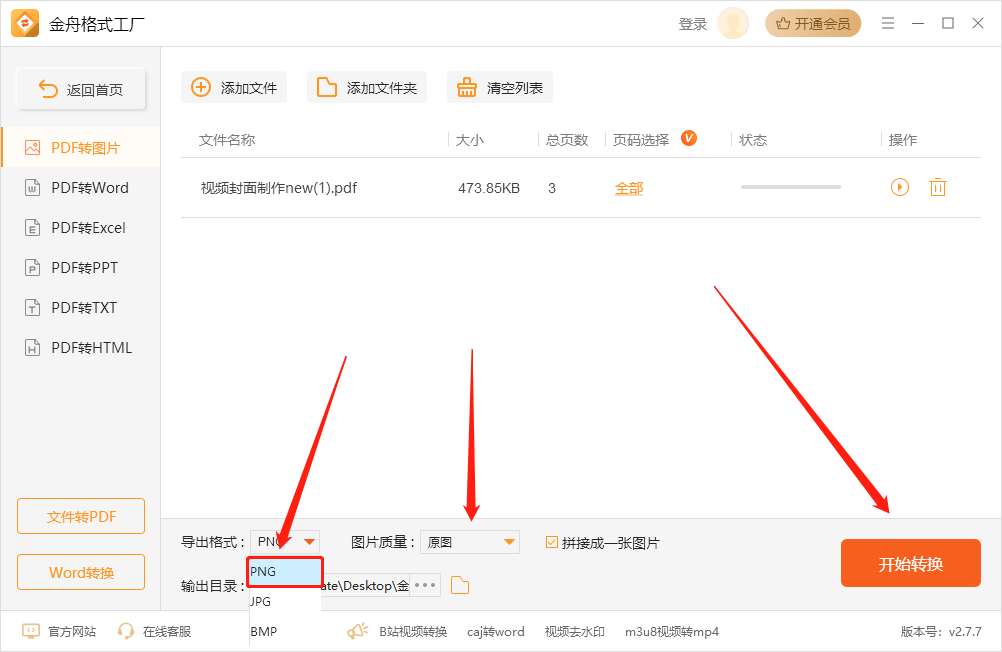Toggle the 拼接成一张图片 checkbox
The height and width of the screenshot is (652, 1002).
coord(552,542)
